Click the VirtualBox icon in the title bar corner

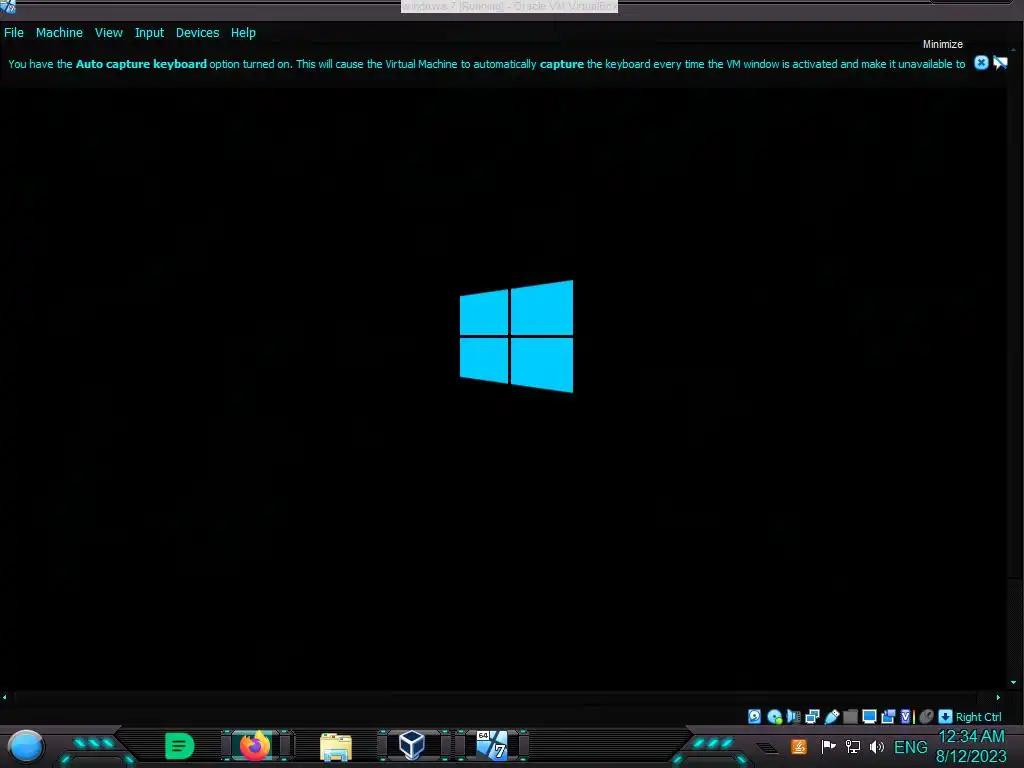(8, 6)
